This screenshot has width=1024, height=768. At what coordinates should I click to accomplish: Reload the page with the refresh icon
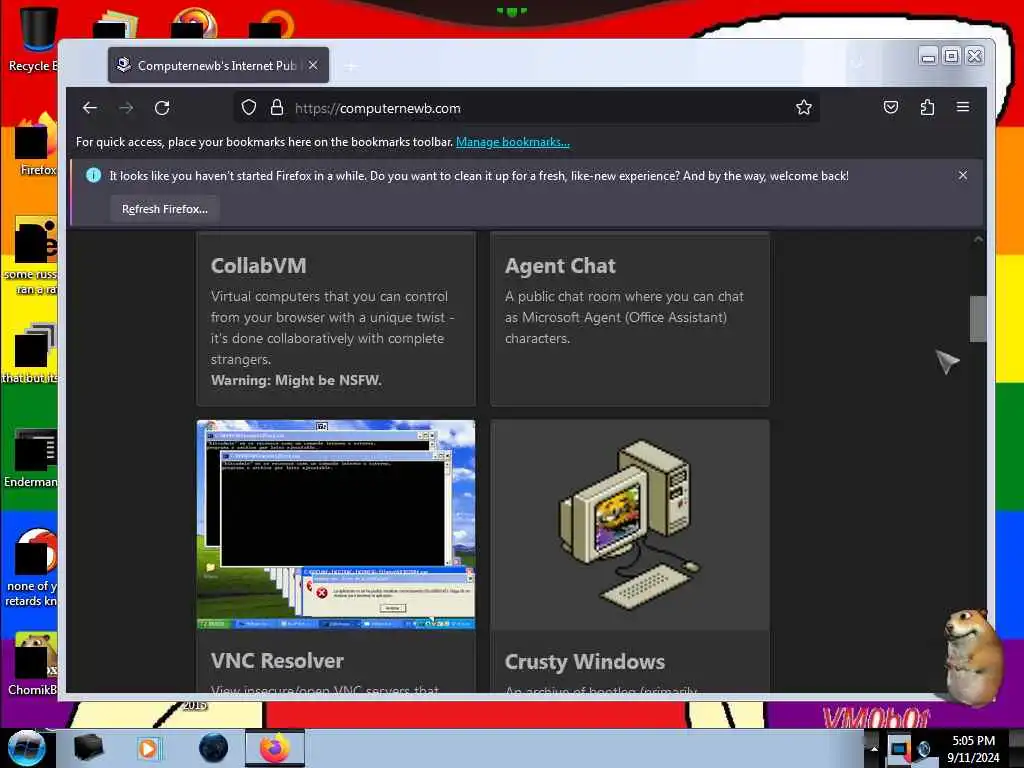tap(162, 108)
